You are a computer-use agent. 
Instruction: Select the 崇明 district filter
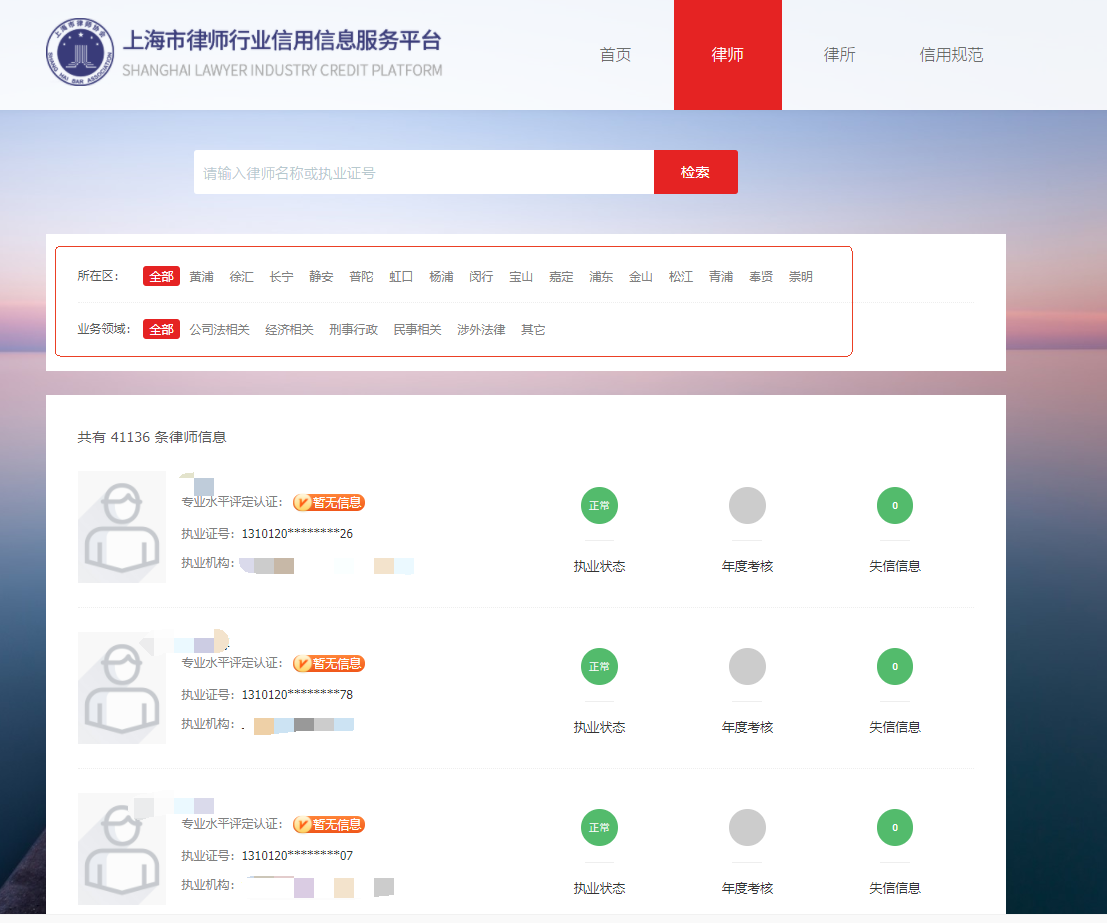pyautogui.click(x=800, y=276)
